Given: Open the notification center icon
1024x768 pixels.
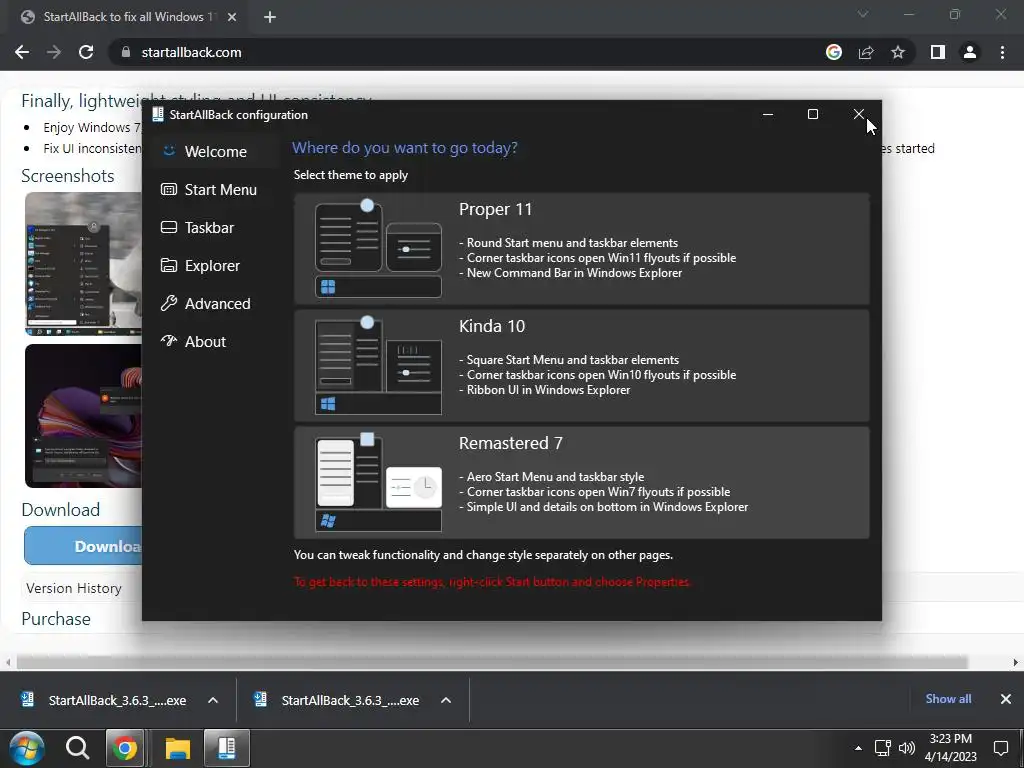Looking at the screenshot, I should pyautogui.click(x=1000, y=748).
